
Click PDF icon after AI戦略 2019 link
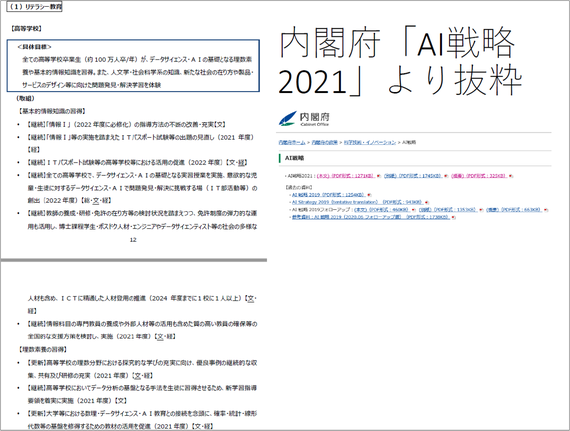[x=369, y=195]
